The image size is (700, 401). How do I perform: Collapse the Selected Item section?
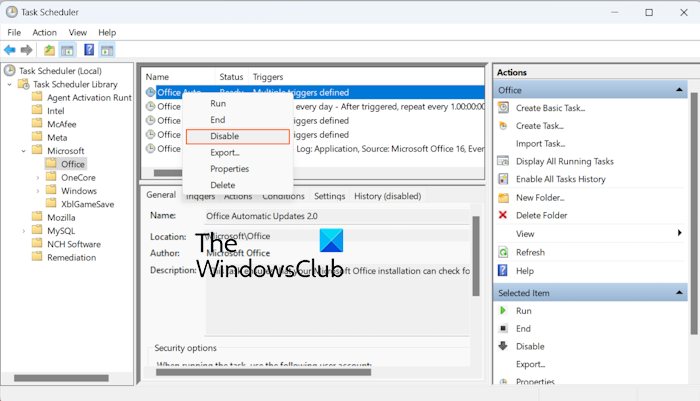(679, 292)
